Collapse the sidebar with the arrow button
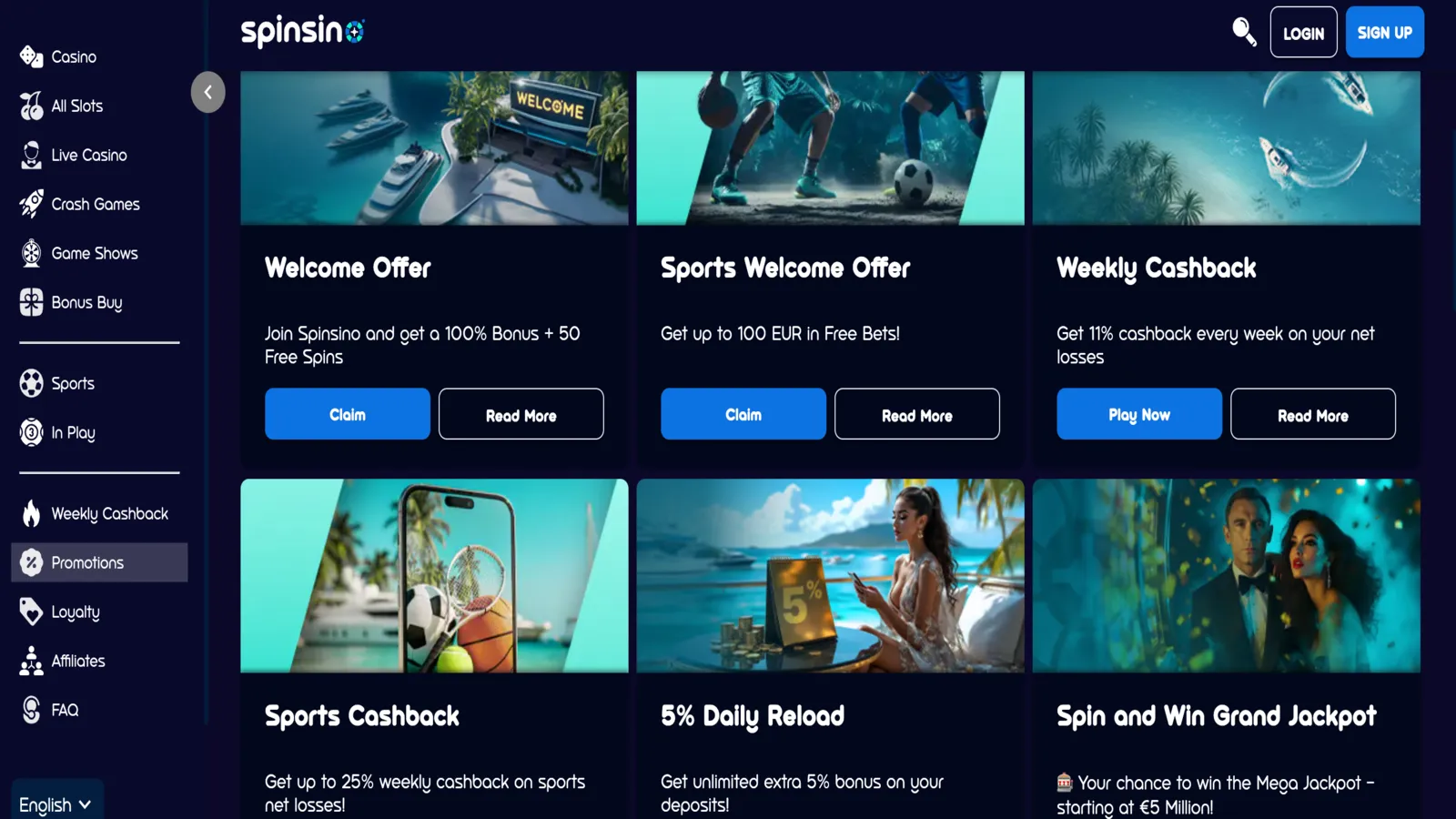This screenshot has height=819, width=1456. click(207, 92)
